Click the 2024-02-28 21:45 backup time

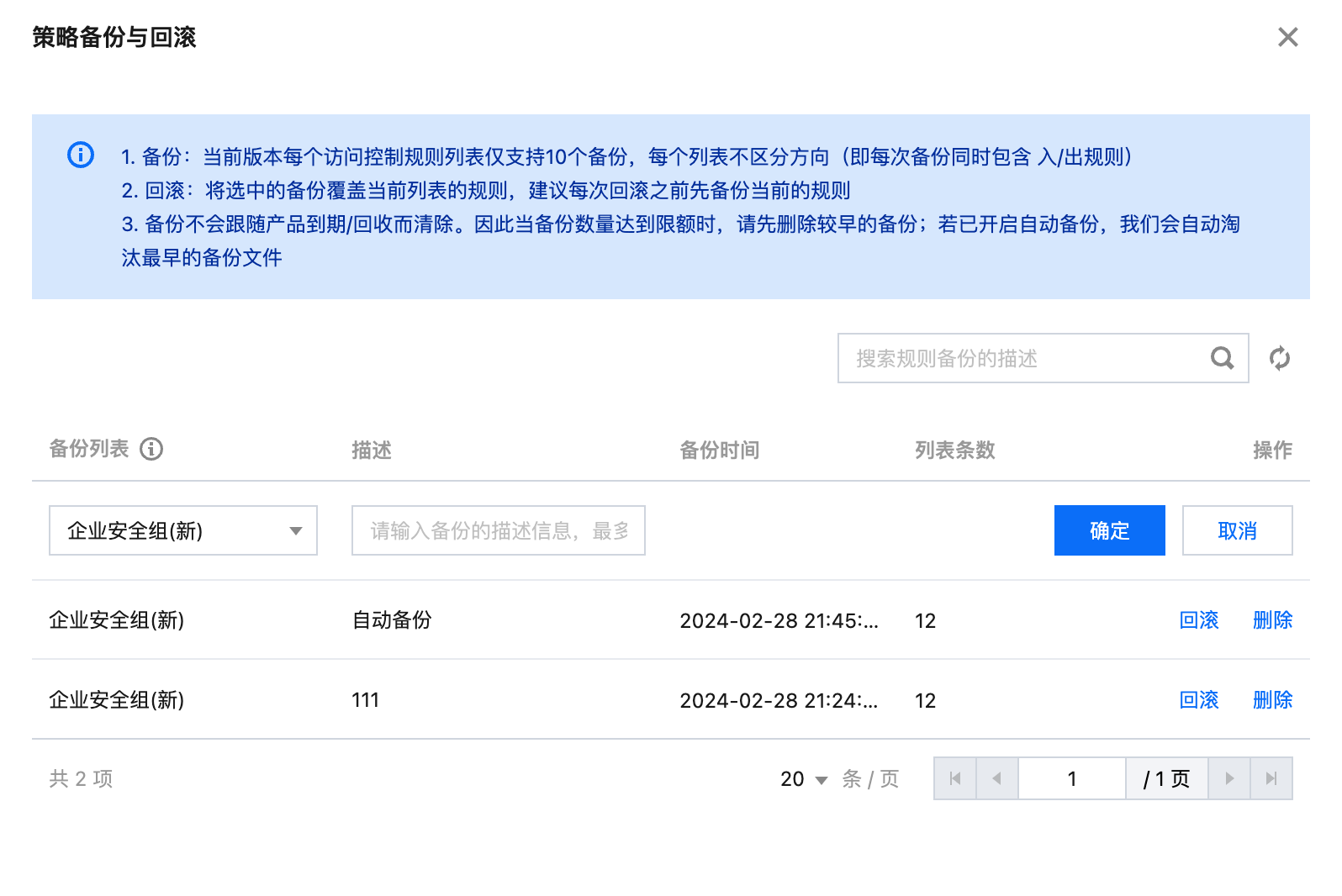[x=779, y=621]
